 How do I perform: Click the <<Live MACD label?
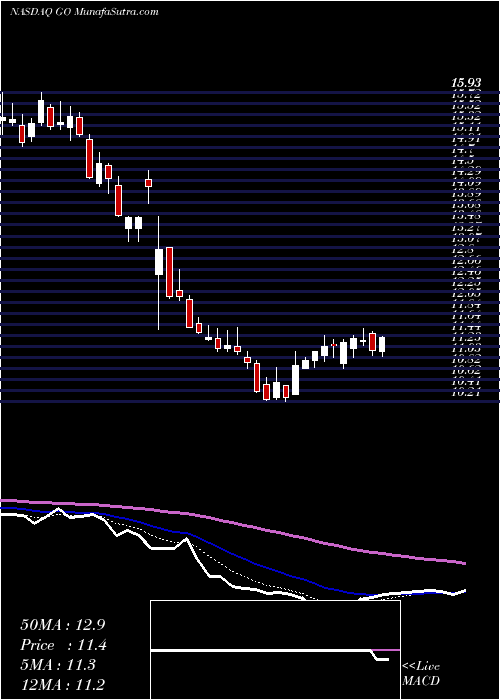[x=421, y=674]
